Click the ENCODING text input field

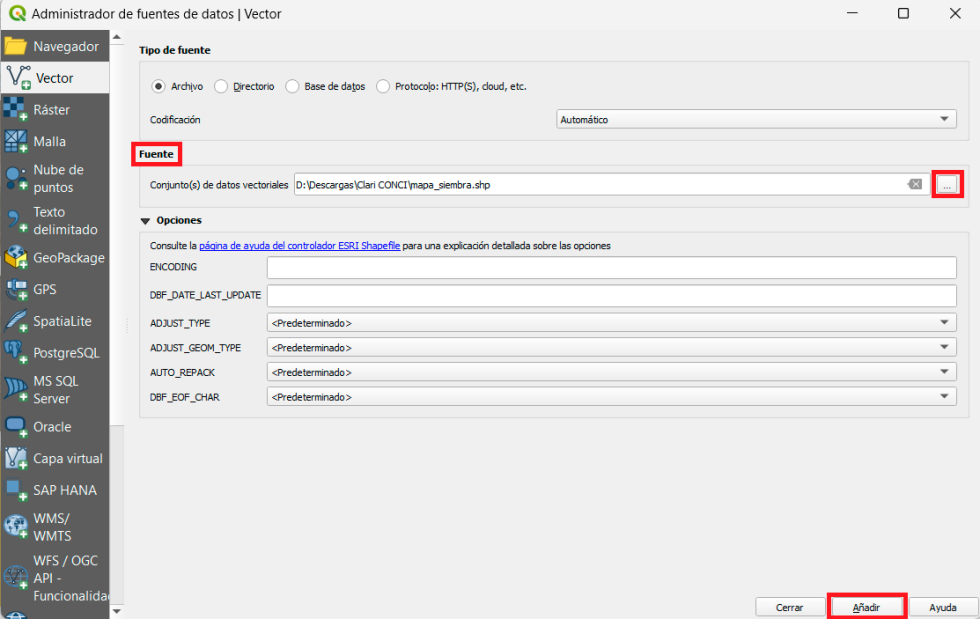611,268
